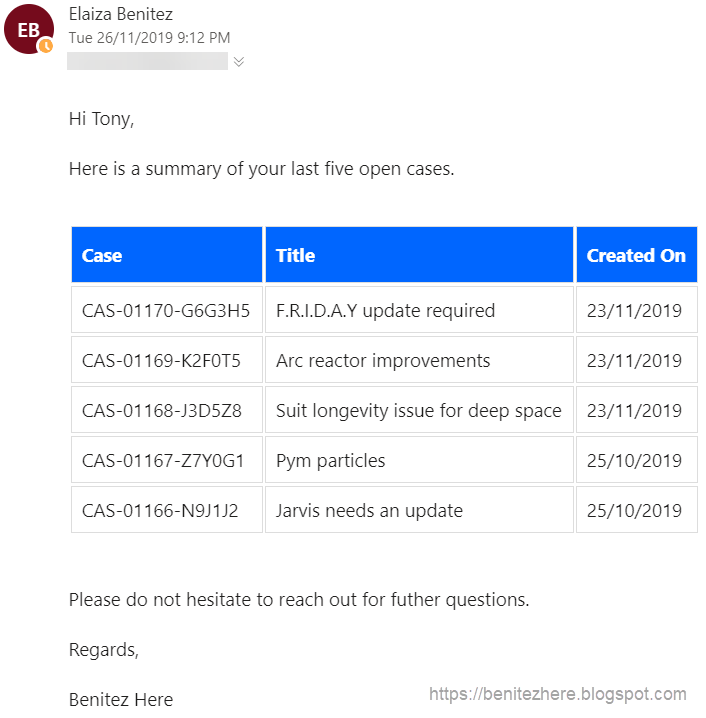Open the benitezhere.blogspot.com link
This screenshot has height=718, width=706.
(x=558, y=694)
